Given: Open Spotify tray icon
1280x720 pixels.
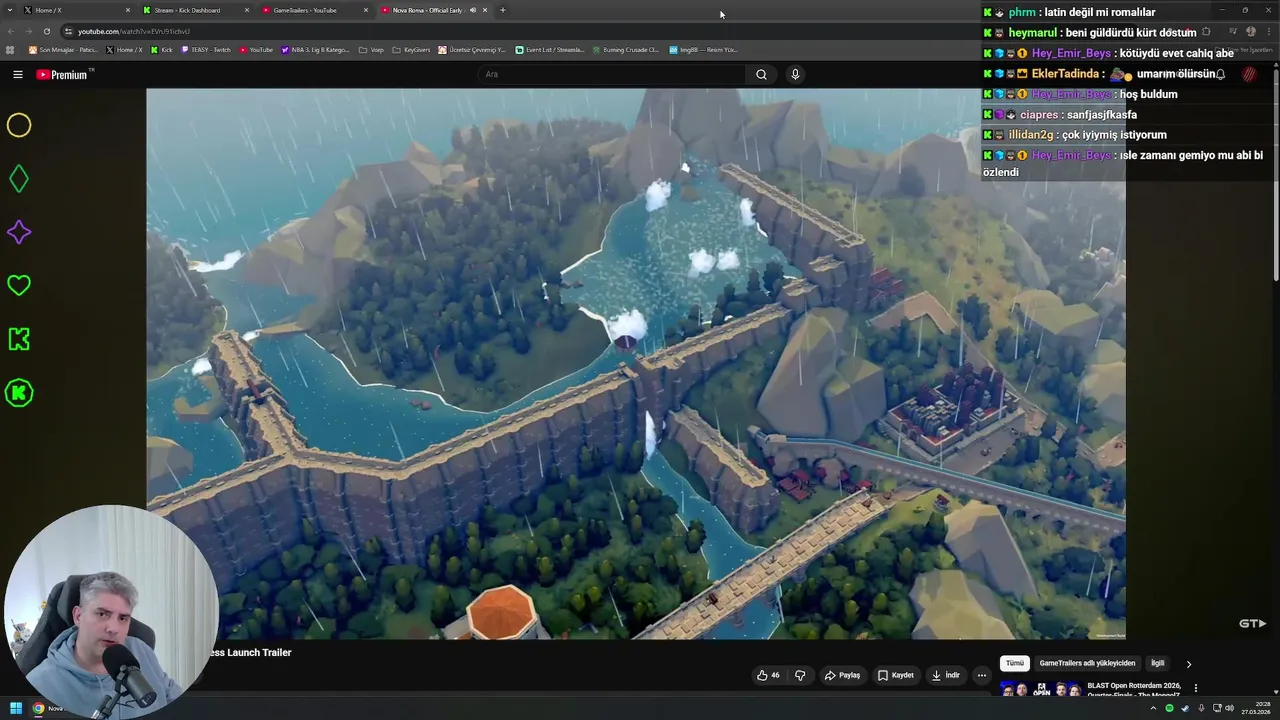Looking at the screenshot, I should point(1169,708).
